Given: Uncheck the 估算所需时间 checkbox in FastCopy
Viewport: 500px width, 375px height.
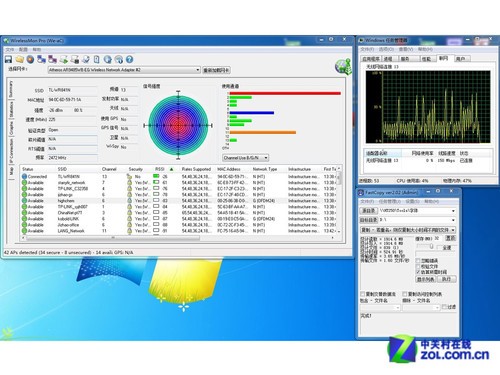Looking at the screenshot, I should pyautogui.click(x=418, y=272).
